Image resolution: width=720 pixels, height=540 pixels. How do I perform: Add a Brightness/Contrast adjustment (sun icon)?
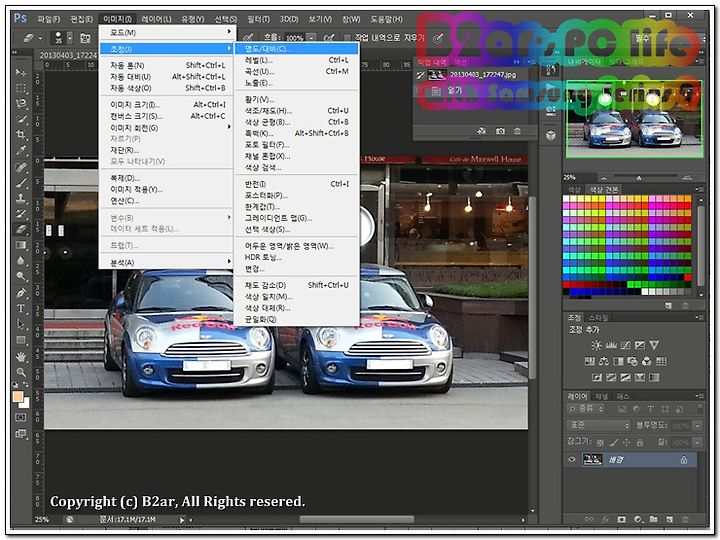click(596, 345)
